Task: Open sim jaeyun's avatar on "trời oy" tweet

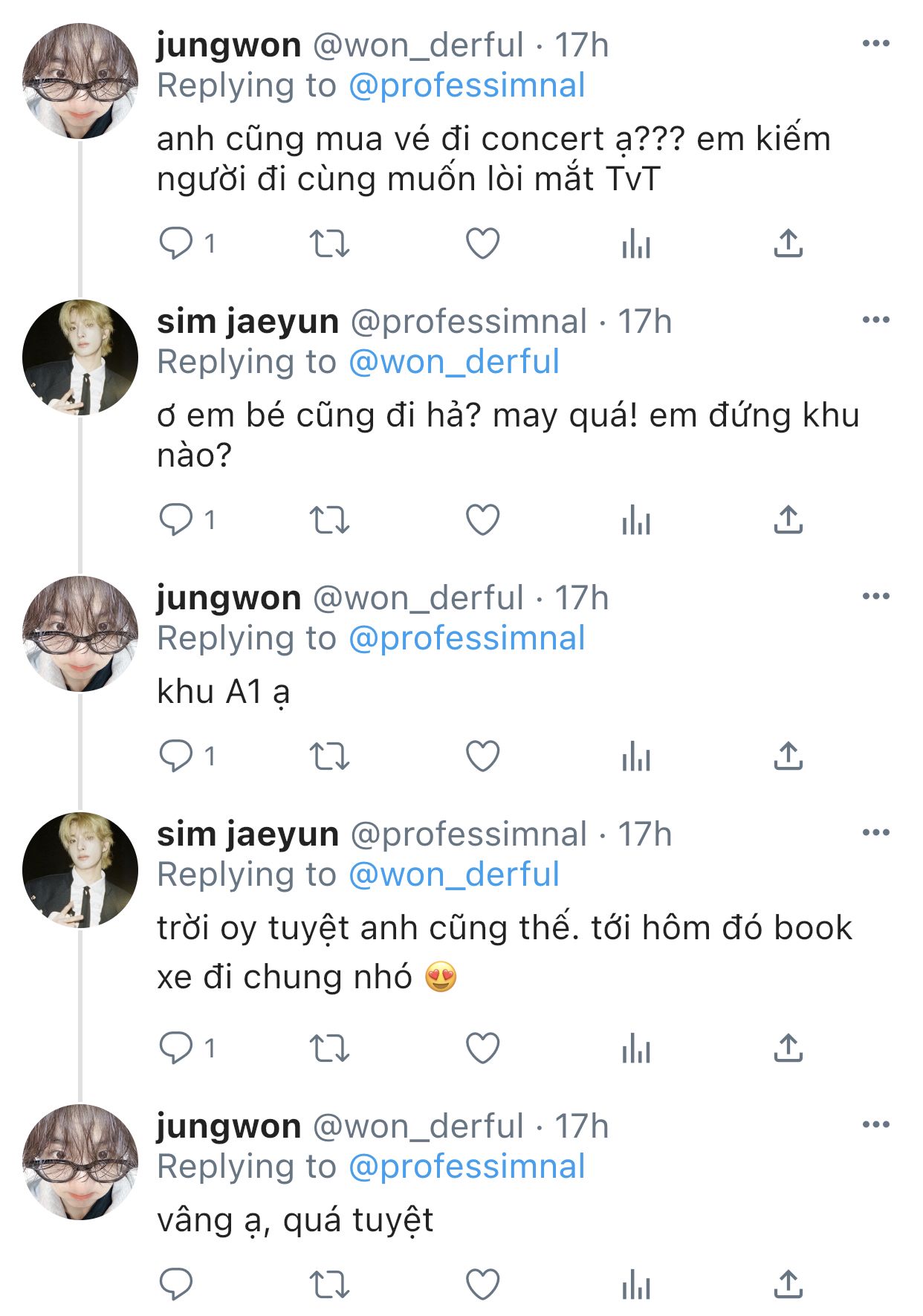Action: 80,870
